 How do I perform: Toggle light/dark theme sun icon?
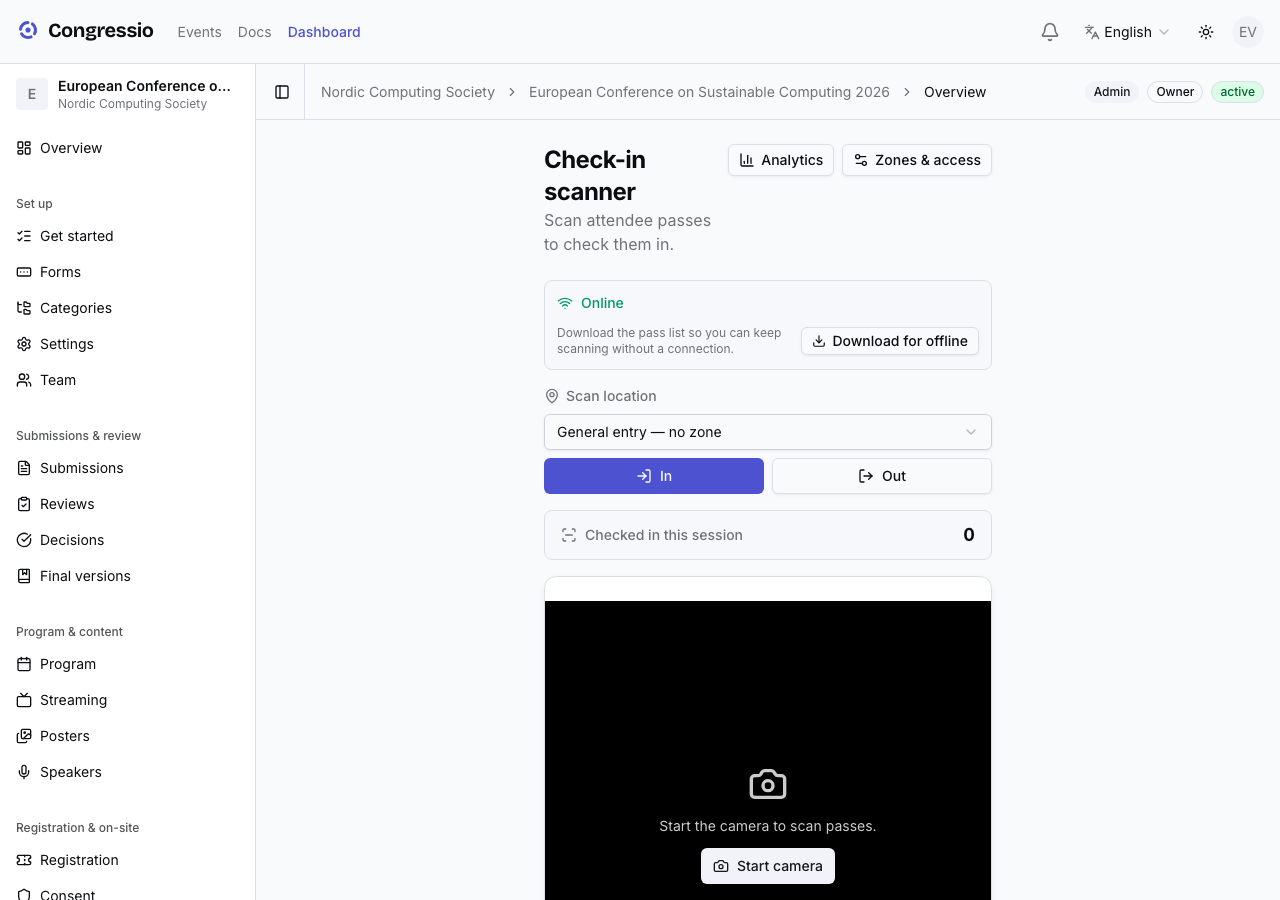pos(1206,32)
